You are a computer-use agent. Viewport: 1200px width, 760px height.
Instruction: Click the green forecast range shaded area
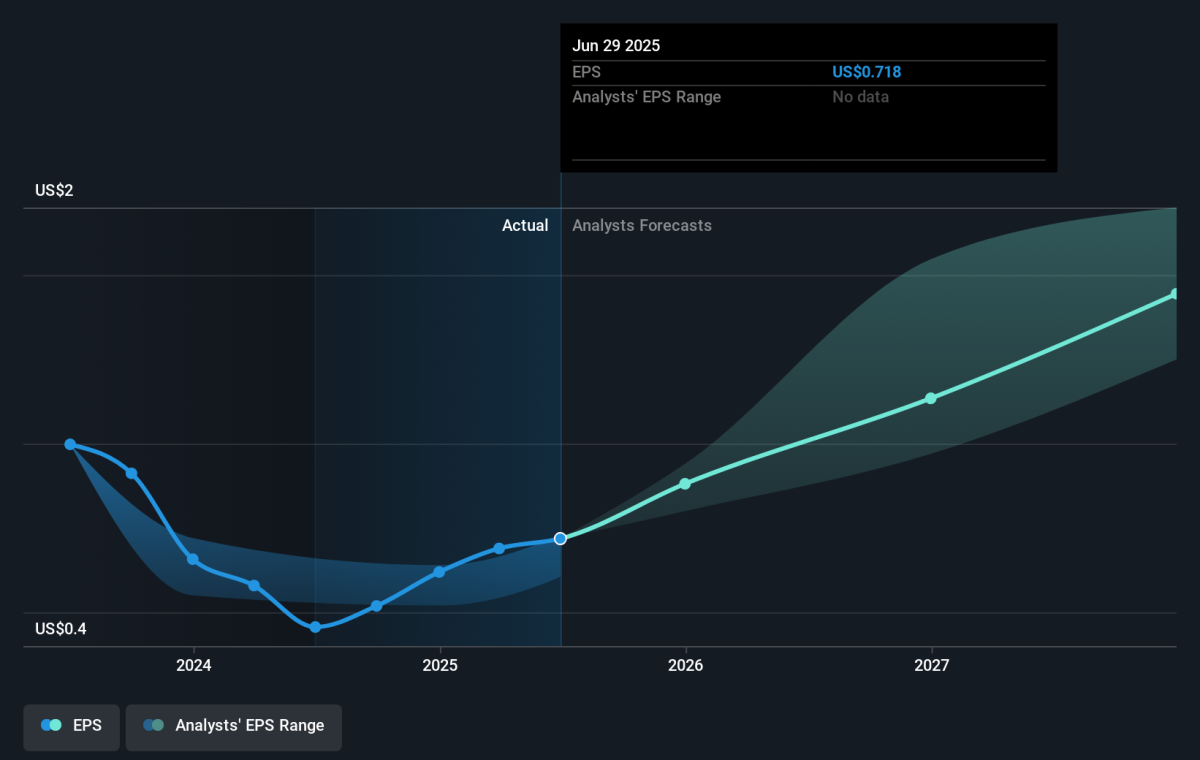pos(1000,330)
